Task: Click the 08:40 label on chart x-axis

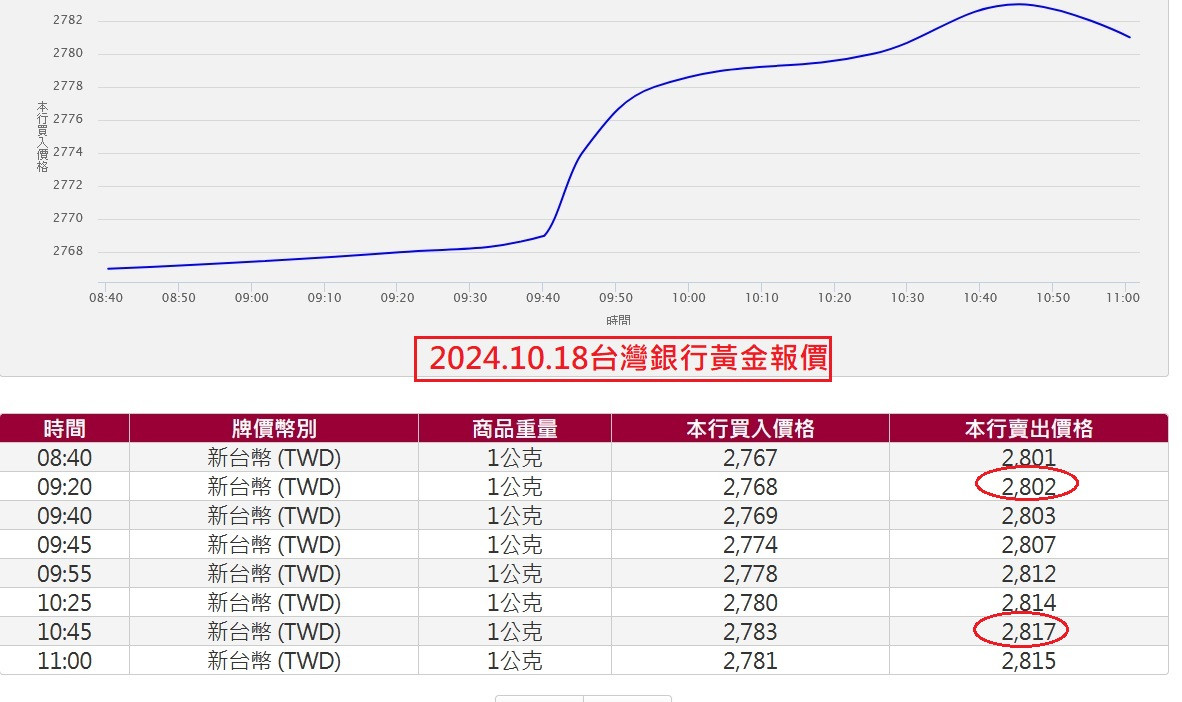Action: 106,298
